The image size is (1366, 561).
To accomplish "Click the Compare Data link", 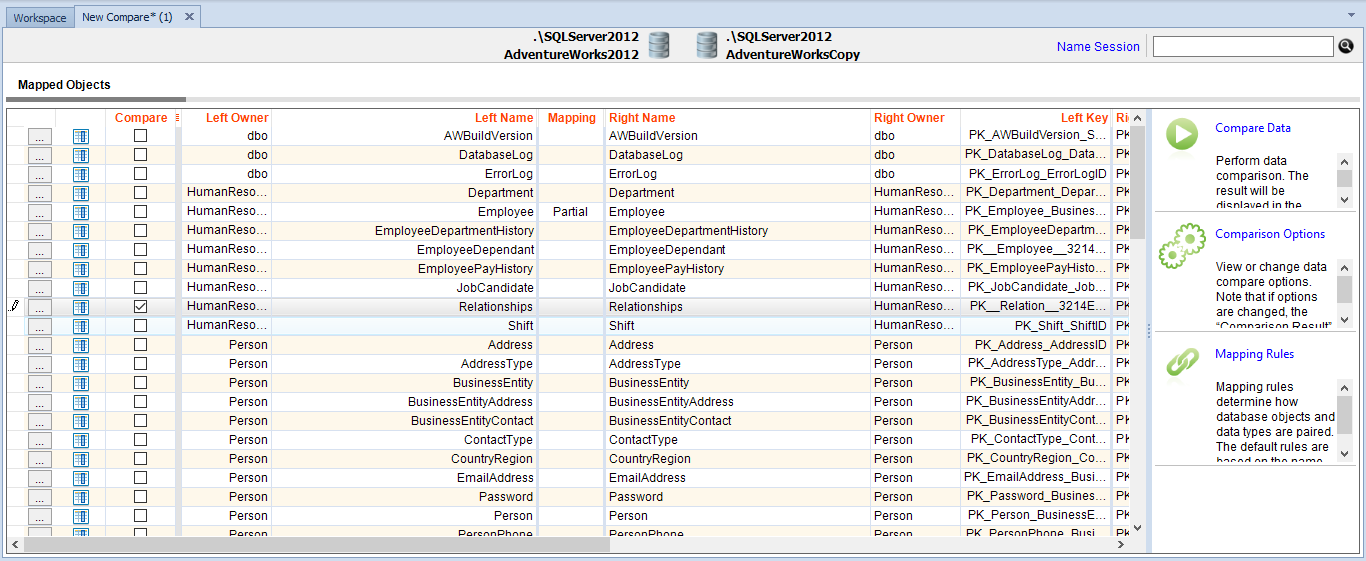I will coord(1253,128).
